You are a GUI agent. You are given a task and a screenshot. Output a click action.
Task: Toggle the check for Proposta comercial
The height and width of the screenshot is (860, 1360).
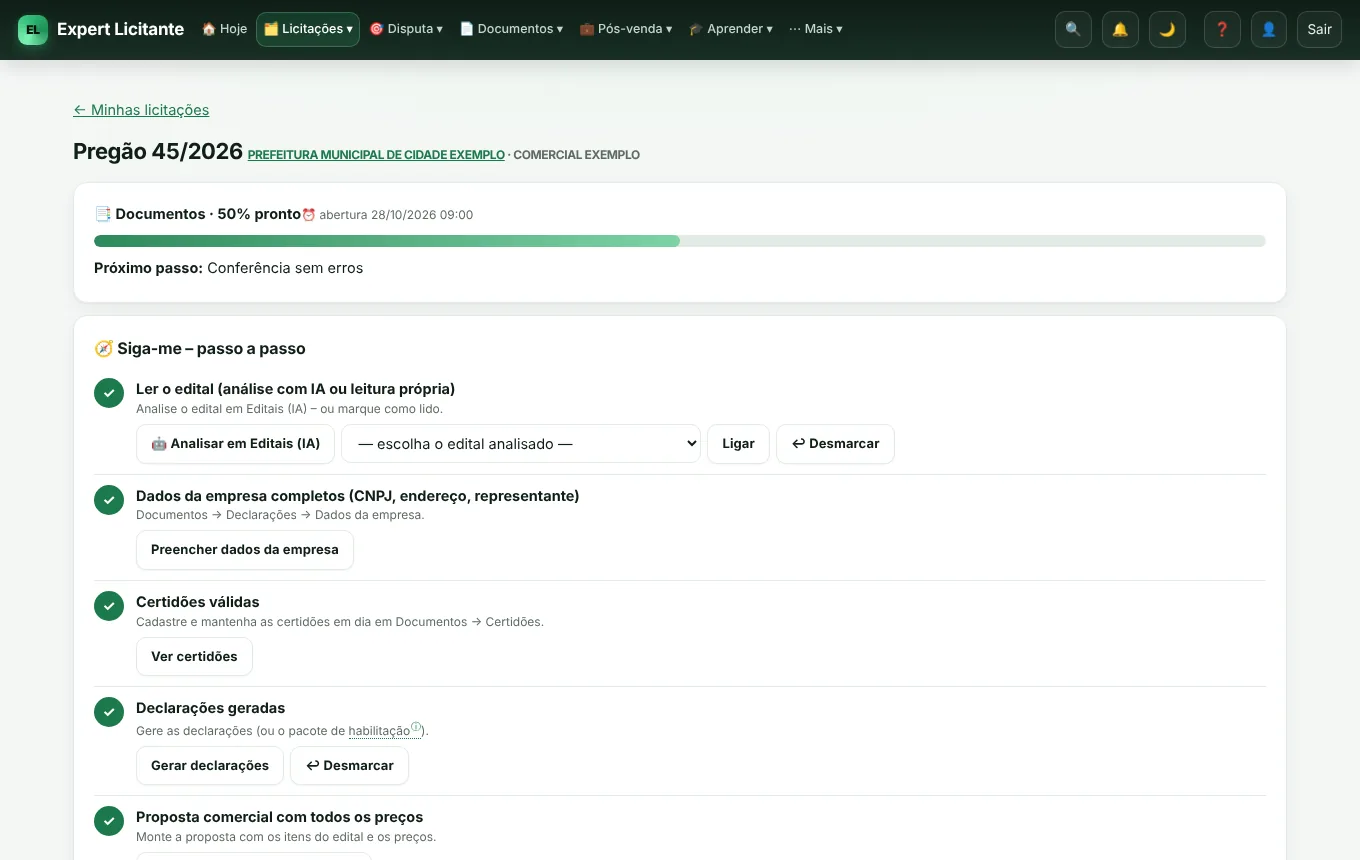click(x=109, y=821)
